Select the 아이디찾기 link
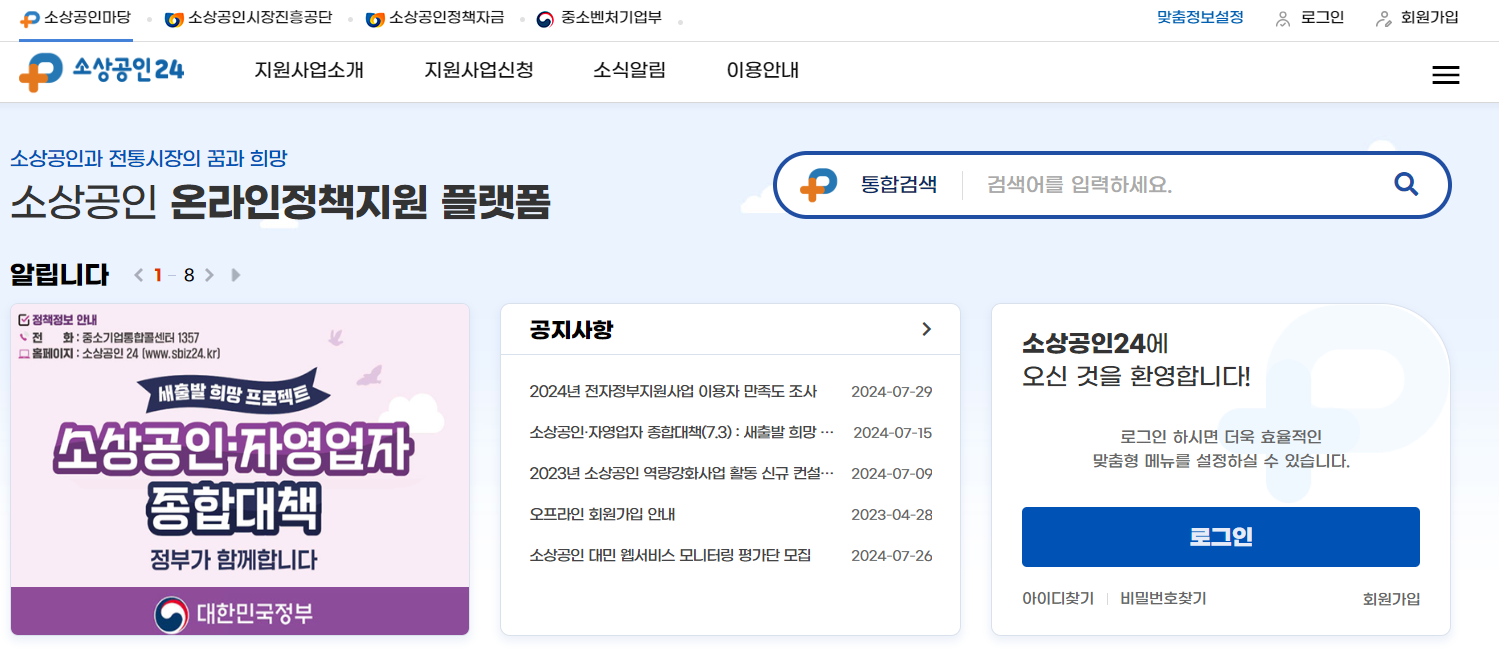Screen dimensions: 1499x666 pos(1057,598)
